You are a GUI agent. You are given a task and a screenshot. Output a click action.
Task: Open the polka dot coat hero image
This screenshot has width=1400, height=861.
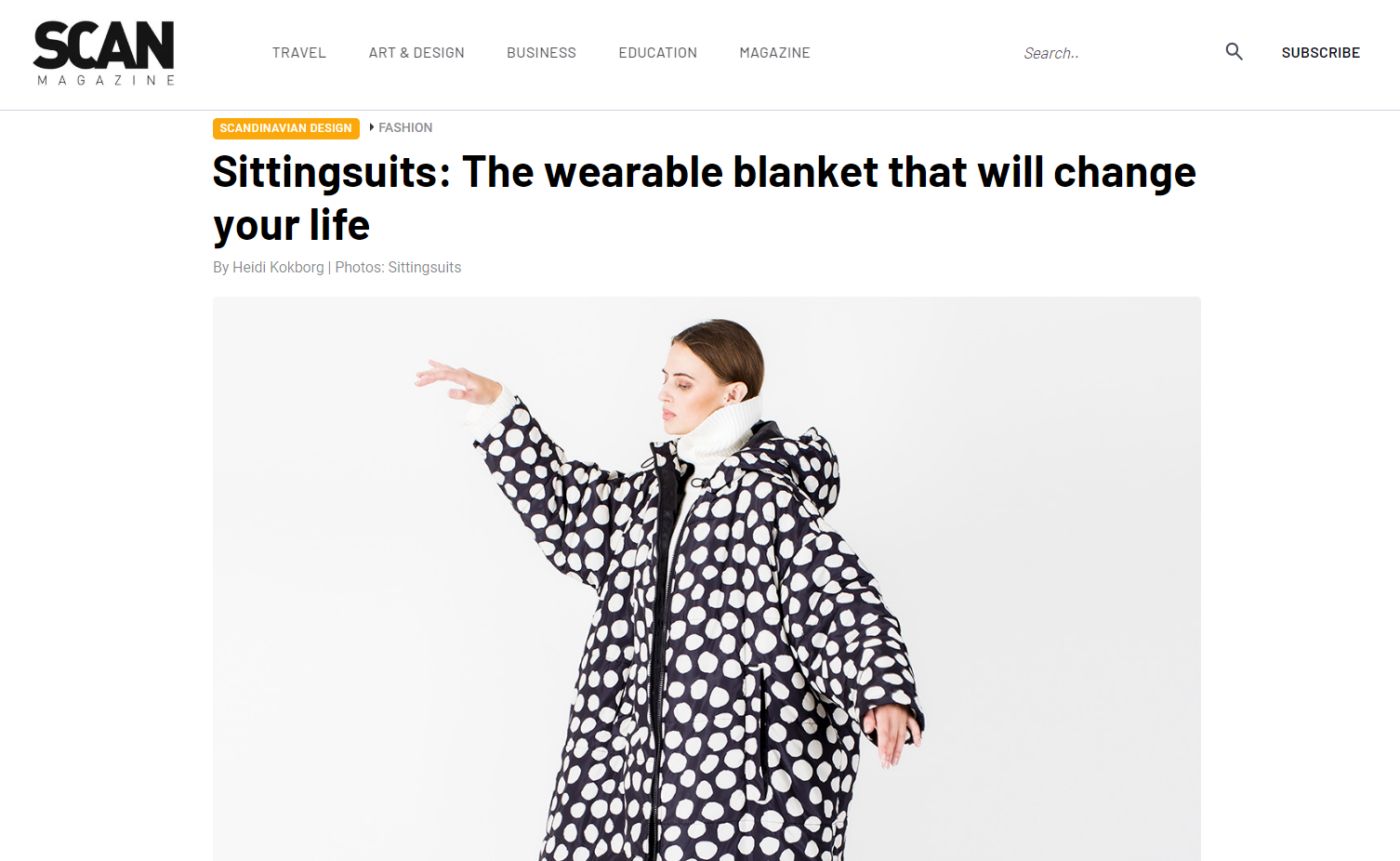707,578
